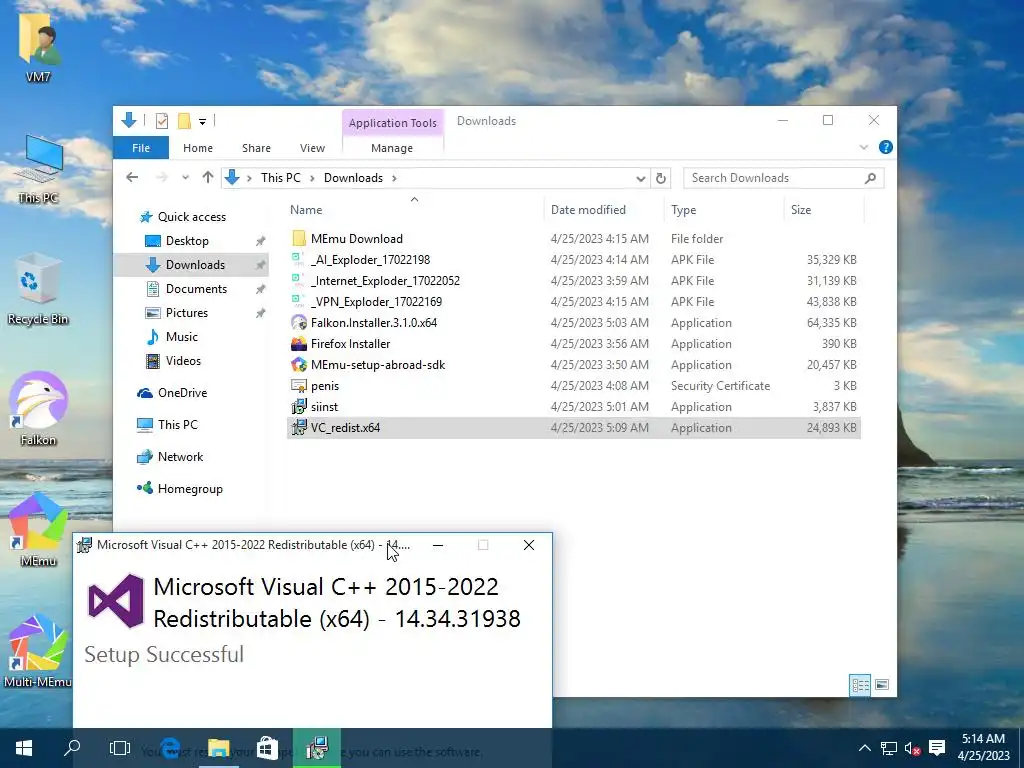Open the View ribbon tab

[x=312, y=148]
